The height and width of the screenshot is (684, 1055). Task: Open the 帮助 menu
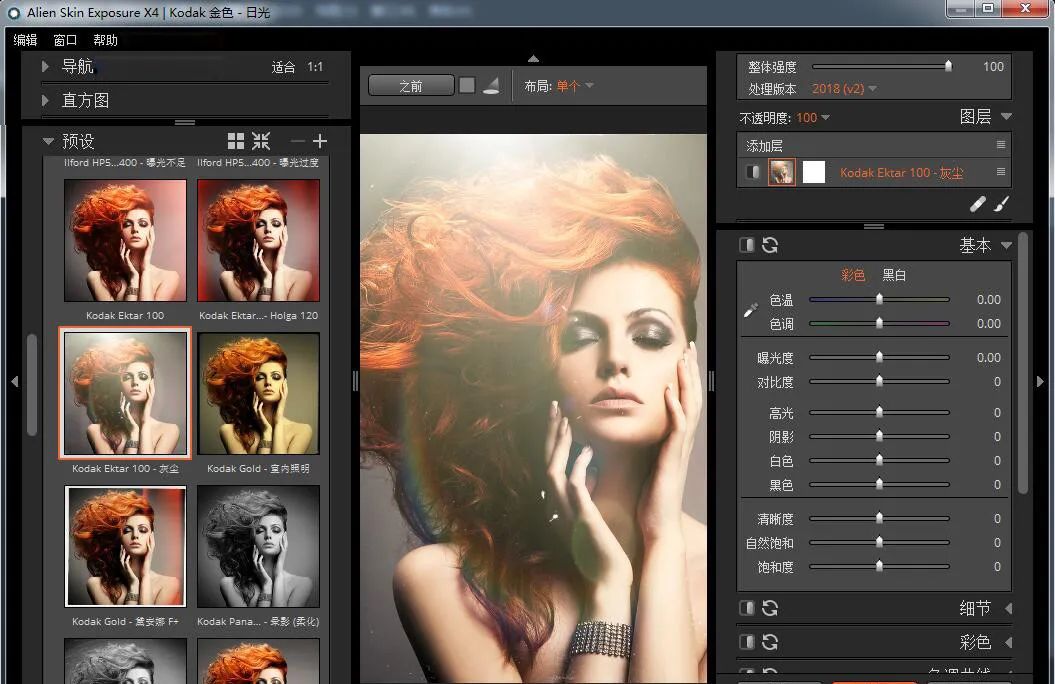pyautogui.click(x=106, y=40)
